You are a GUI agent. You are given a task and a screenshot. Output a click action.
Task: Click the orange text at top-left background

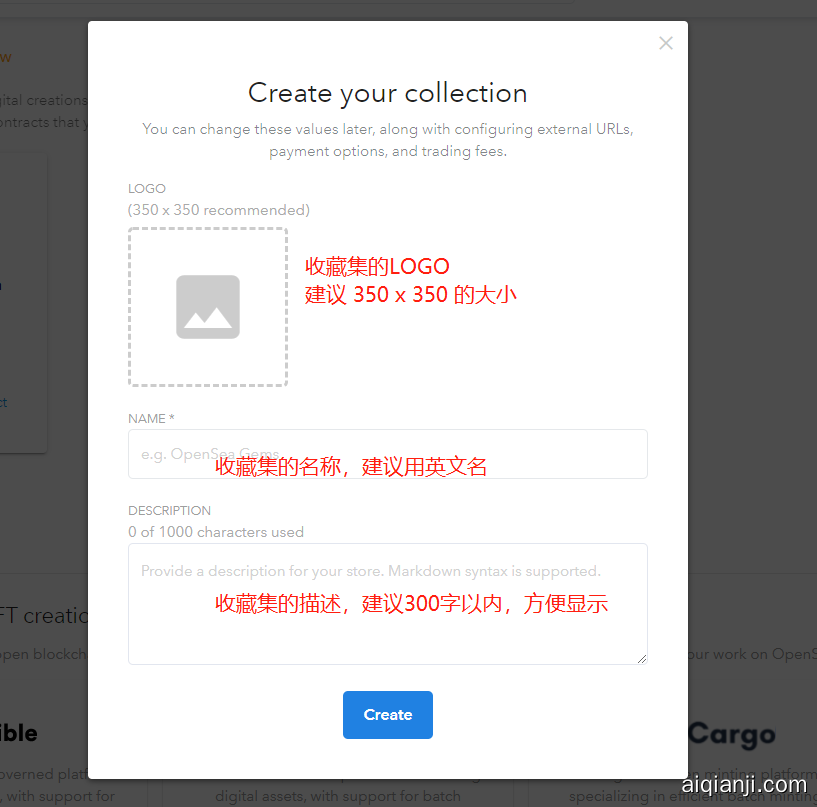(x=5, y=57)
